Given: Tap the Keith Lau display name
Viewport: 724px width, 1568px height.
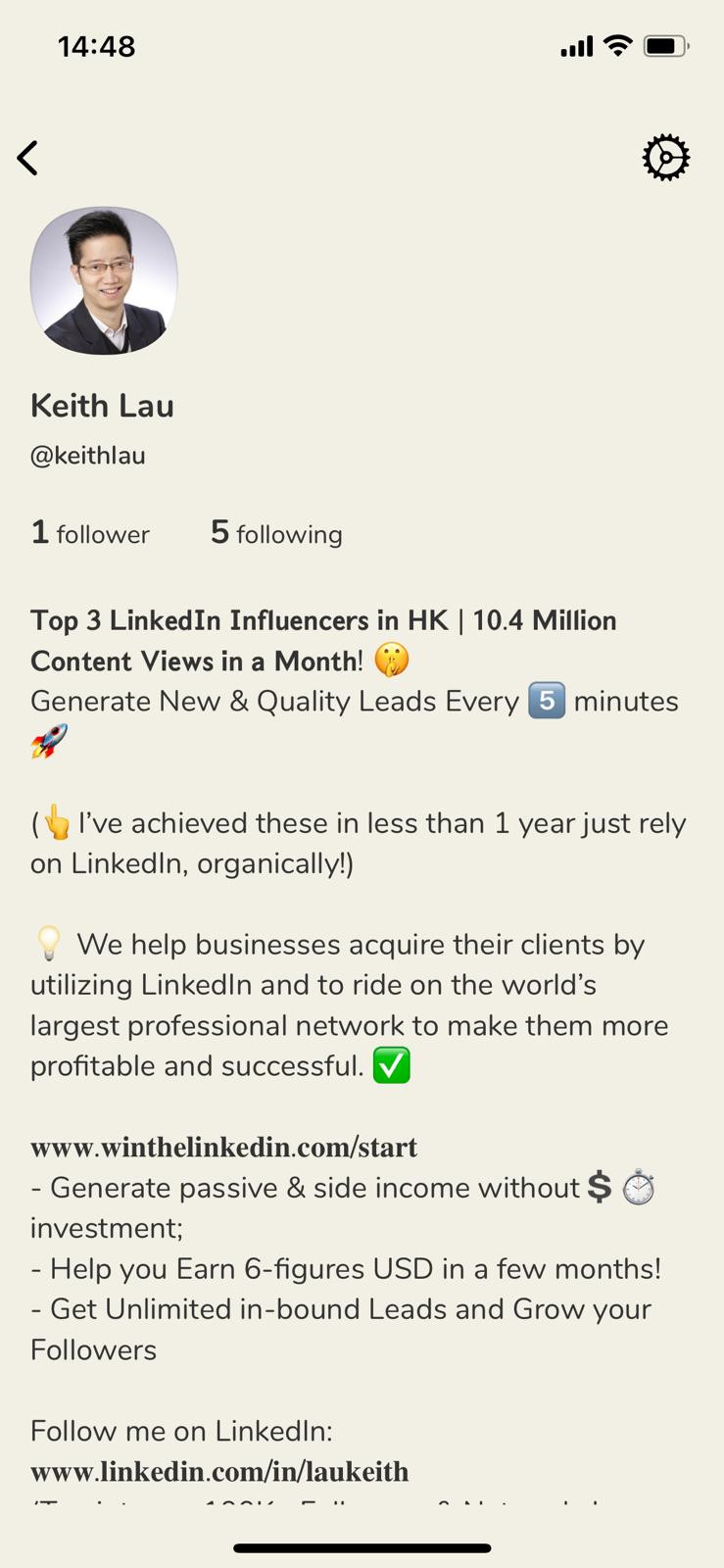Looking at the screenshot, I should tap(102, 406).
